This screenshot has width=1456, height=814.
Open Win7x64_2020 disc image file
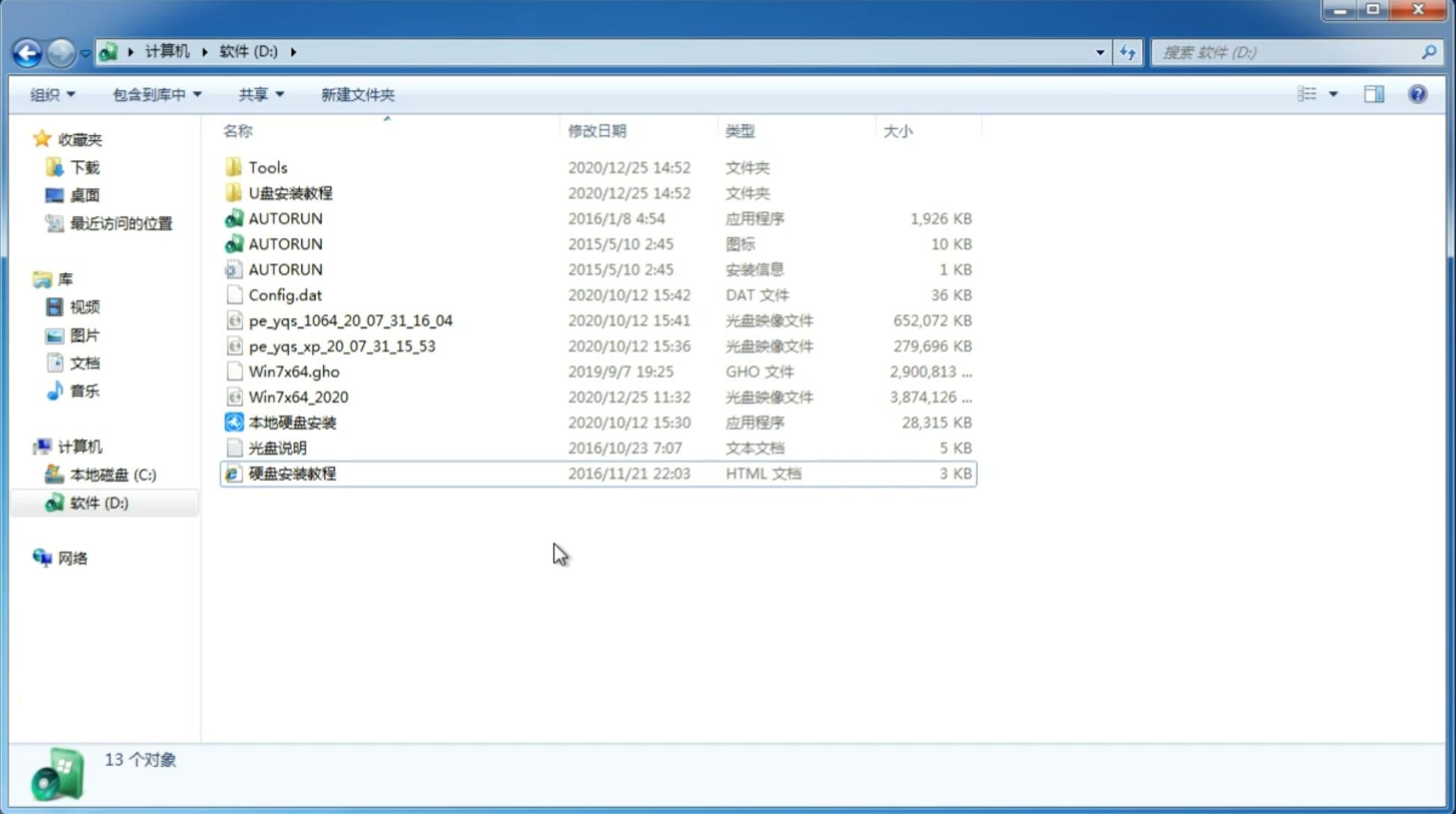[x=298, y=396]
